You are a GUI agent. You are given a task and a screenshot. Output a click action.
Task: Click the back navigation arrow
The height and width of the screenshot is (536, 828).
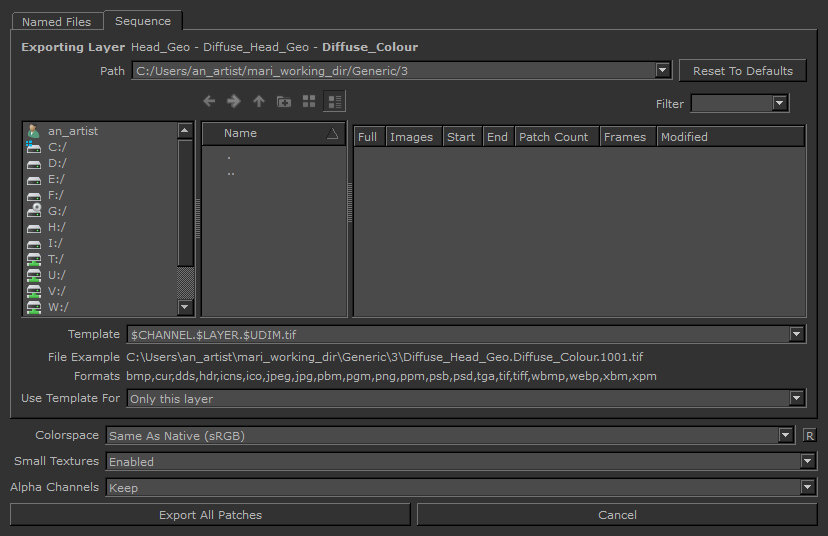pos(209,101)
